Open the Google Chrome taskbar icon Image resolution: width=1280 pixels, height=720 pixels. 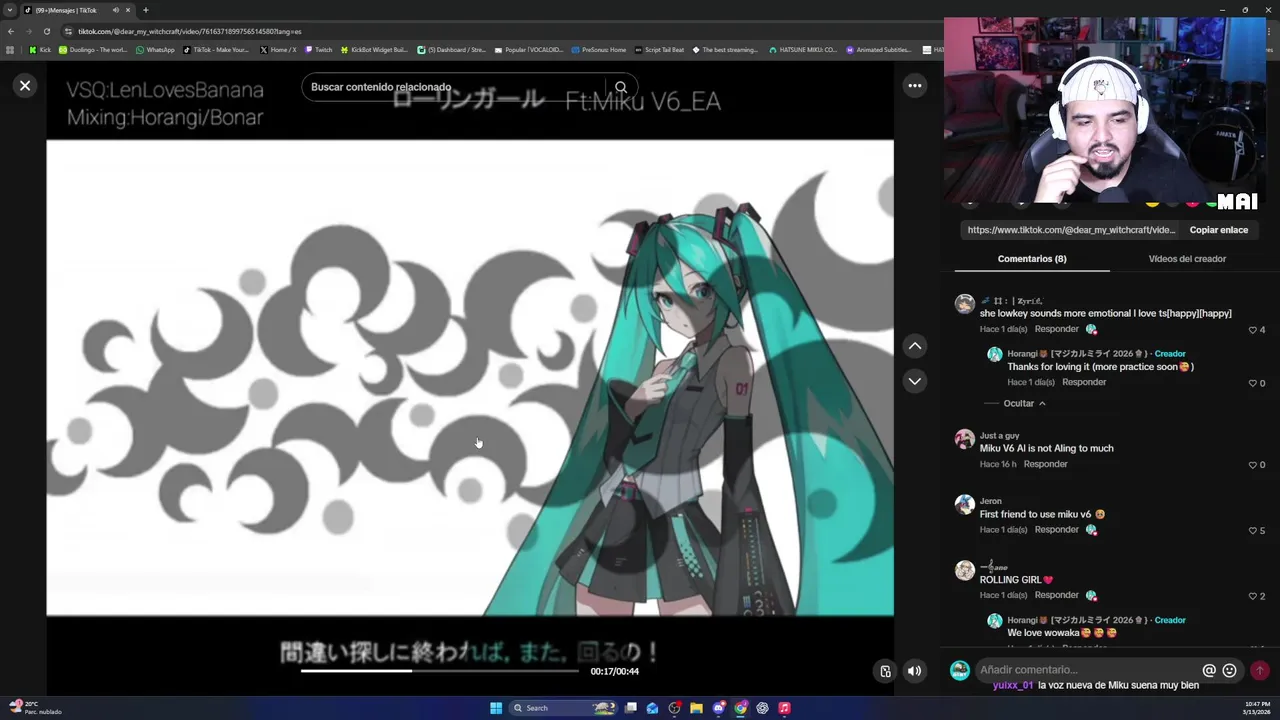[x=741, y=708]
